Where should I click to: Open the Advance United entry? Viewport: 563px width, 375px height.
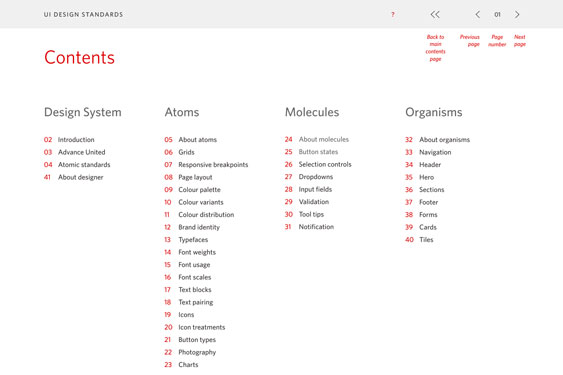point(74,152)
